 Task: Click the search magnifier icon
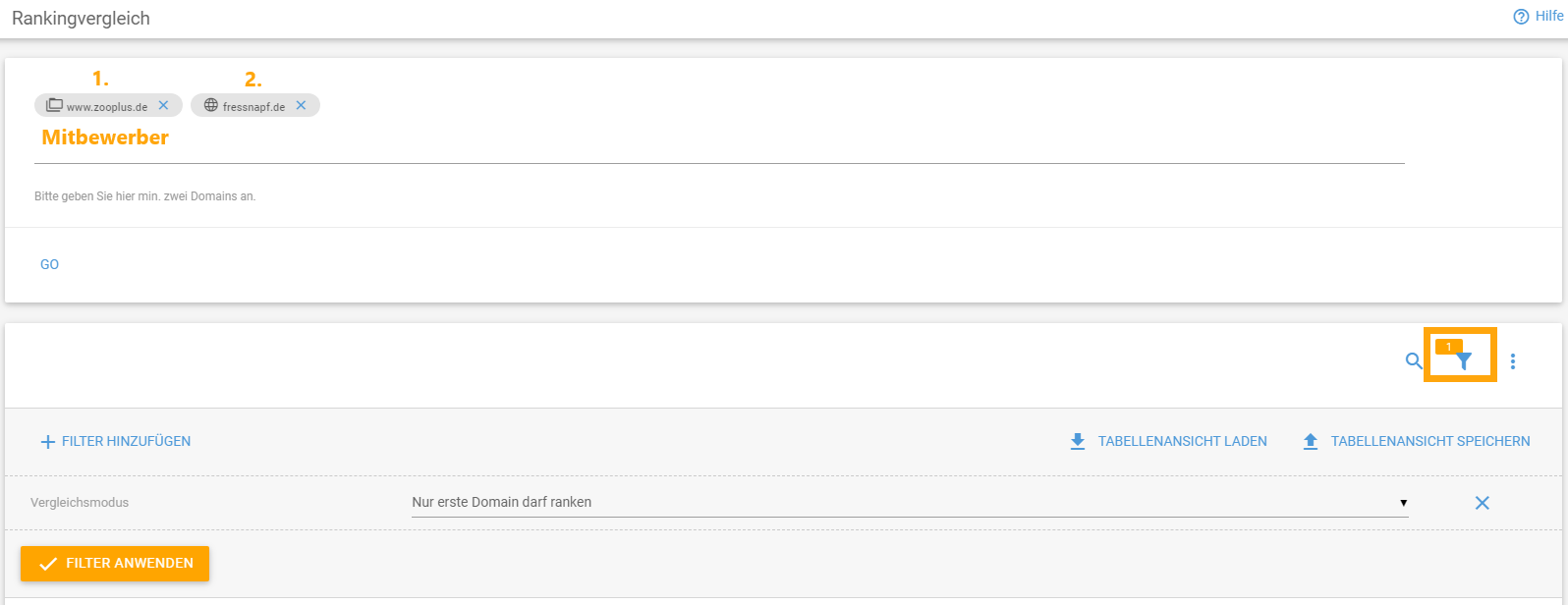[1414, 361]
